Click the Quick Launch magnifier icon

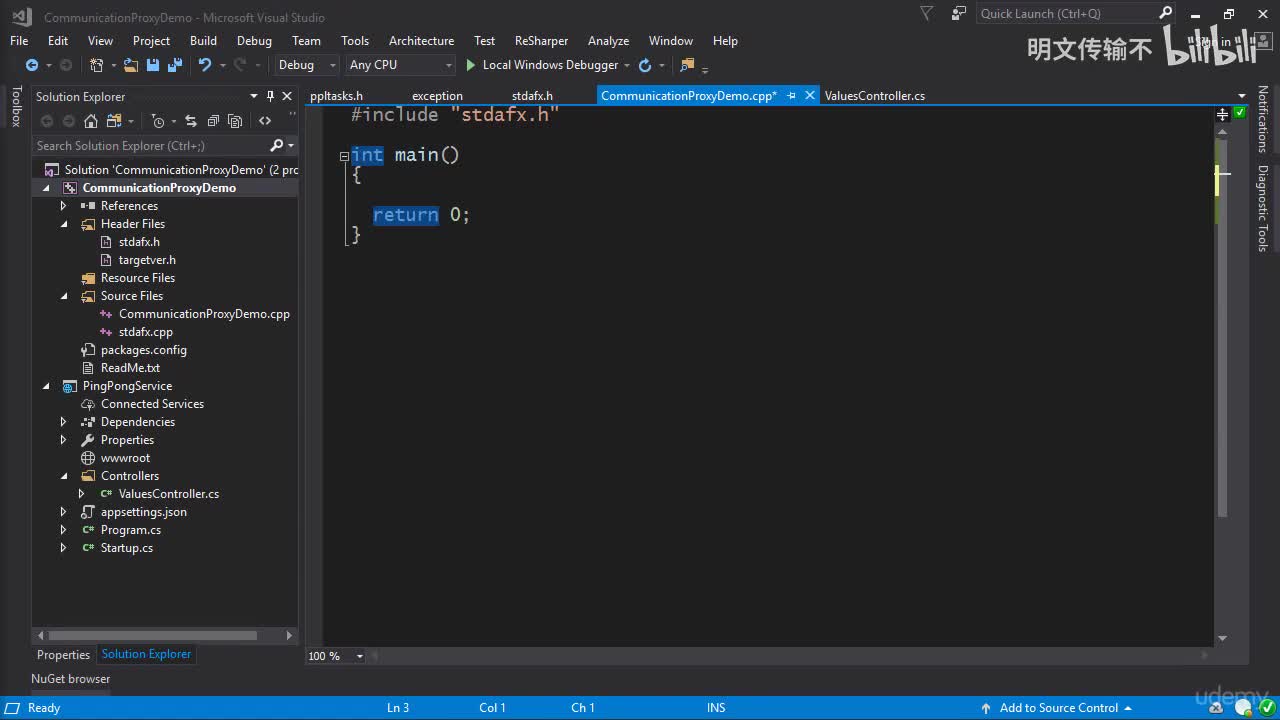(1165, 14)
